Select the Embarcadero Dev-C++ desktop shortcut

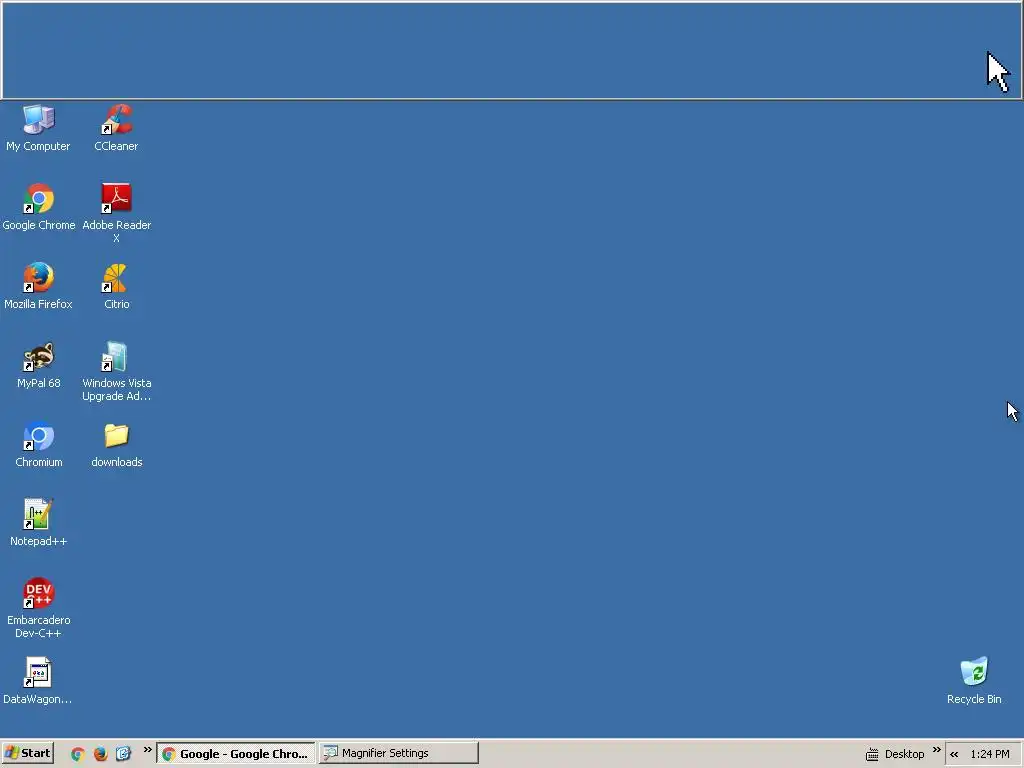pos(39,608)
